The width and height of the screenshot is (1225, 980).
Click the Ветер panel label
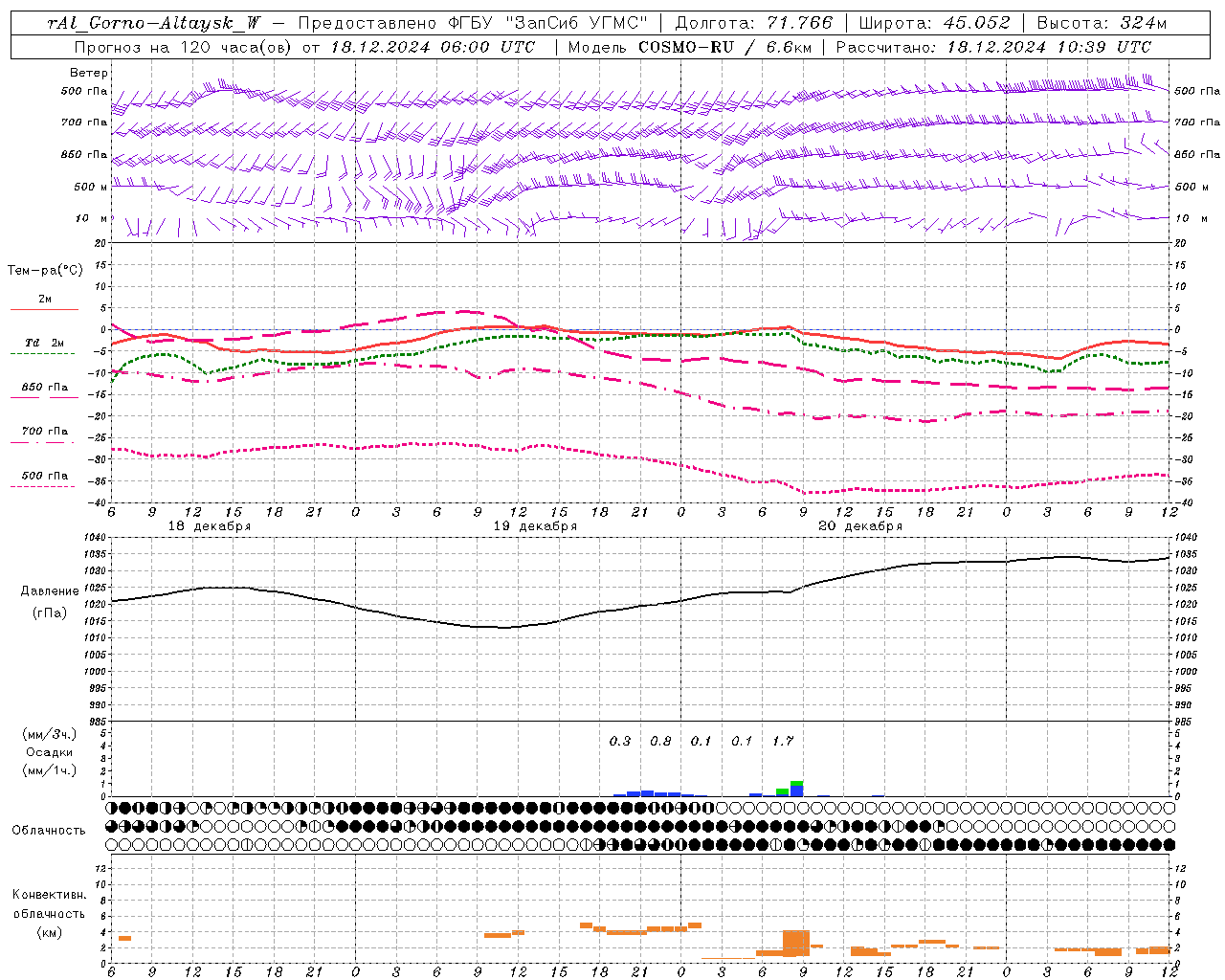(89, 73)
